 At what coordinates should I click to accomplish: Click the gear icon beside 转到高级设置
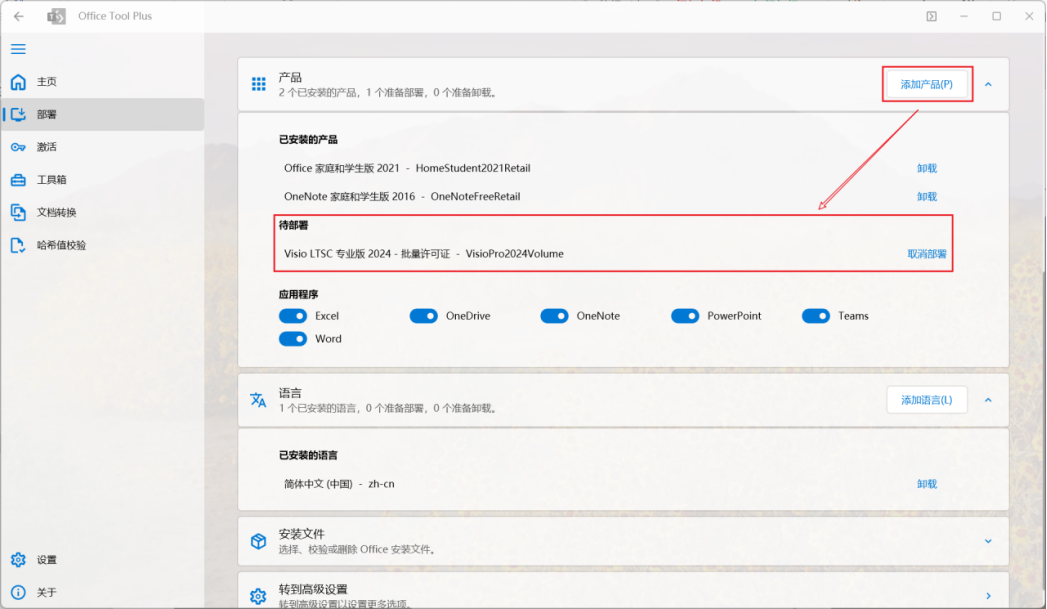click(258, 596)
